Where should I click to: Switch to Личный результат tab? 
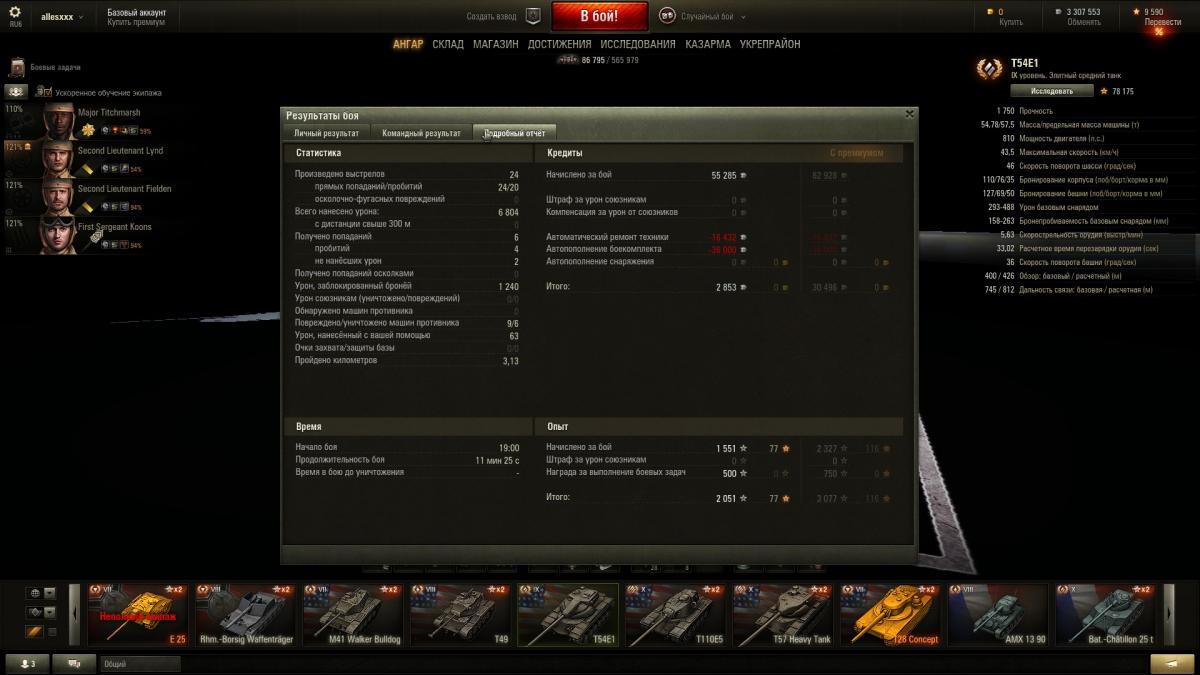pos(326,133)
